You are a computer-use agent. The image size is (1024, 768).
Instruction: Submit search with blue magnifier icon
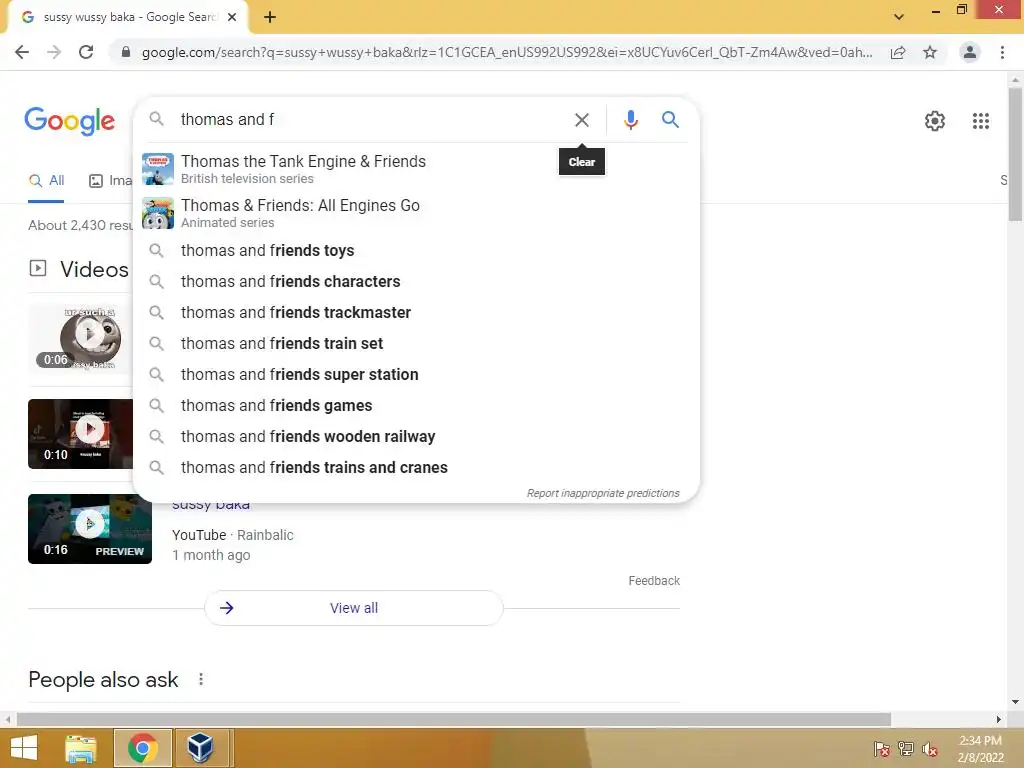(x=670, y=120)
